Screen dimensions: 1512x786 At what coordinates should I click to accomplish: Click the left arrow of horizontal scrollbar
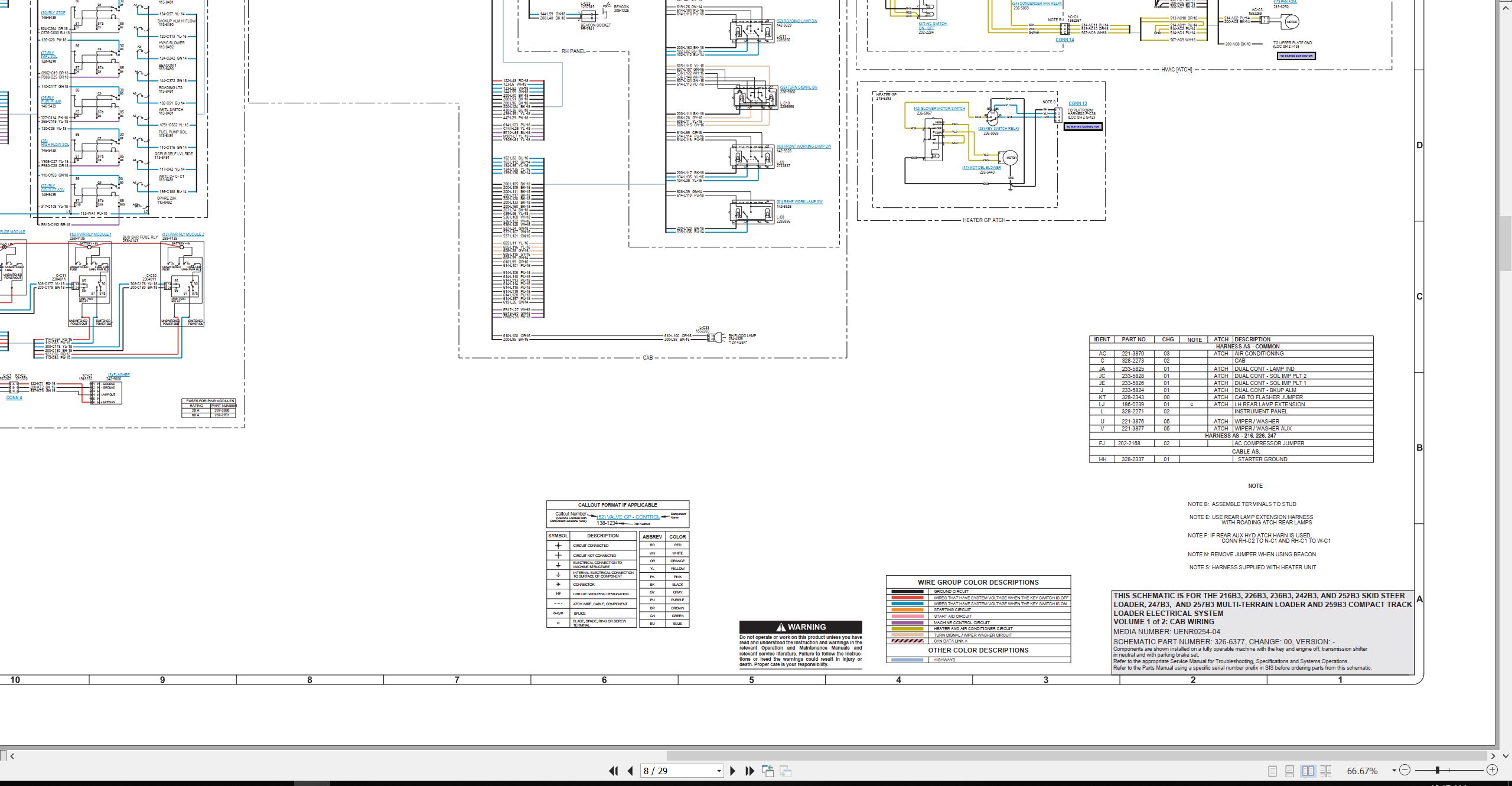12,755
